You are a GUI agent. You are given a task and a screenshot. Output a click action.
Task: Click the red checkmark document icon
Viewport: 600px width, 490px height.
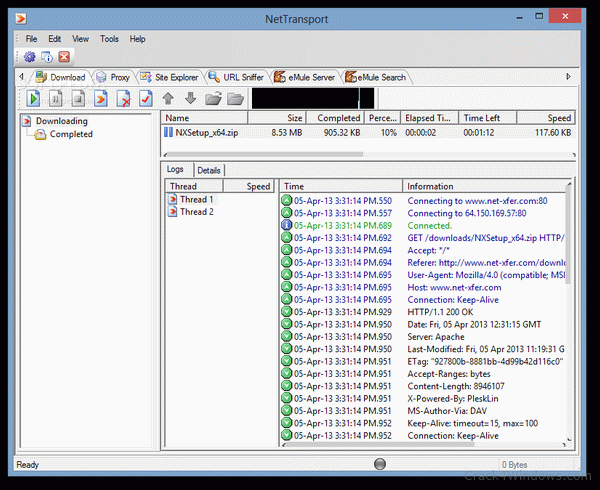(x=145, y=99)
